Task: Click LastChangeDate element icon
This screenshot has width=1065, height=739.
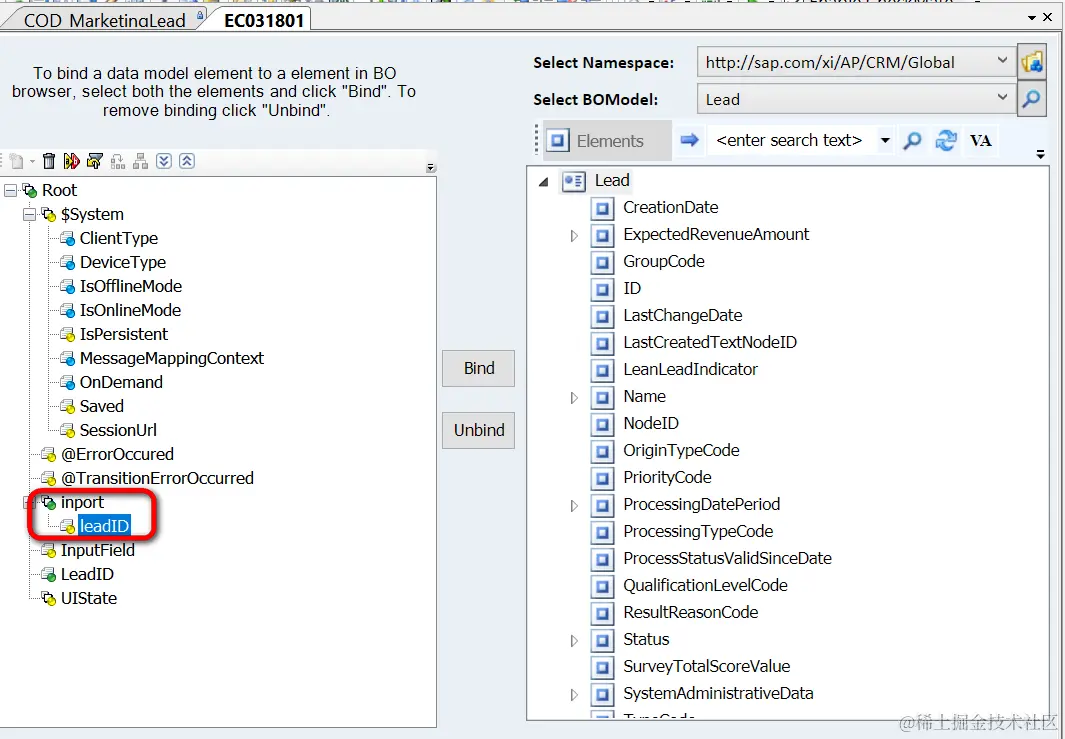Action: pos(602,316)
